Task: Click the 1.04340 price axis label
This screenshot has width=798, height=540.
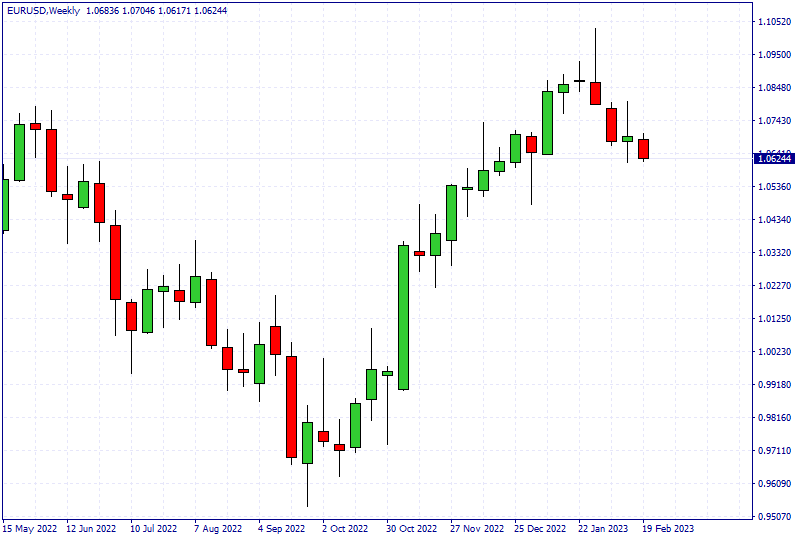Action: 775,219
